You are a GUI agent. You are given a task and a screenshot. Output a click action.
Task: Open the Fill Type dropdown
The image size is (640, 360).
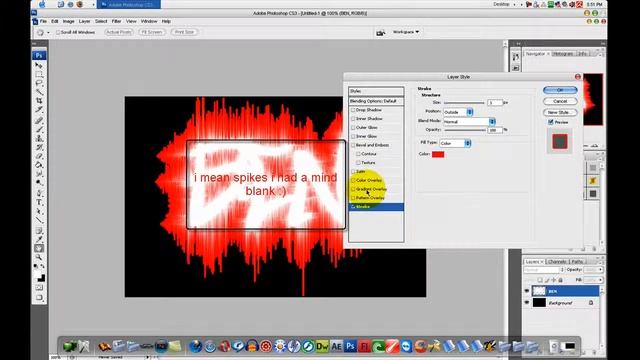pyautogui.click(x=455, y=143)
